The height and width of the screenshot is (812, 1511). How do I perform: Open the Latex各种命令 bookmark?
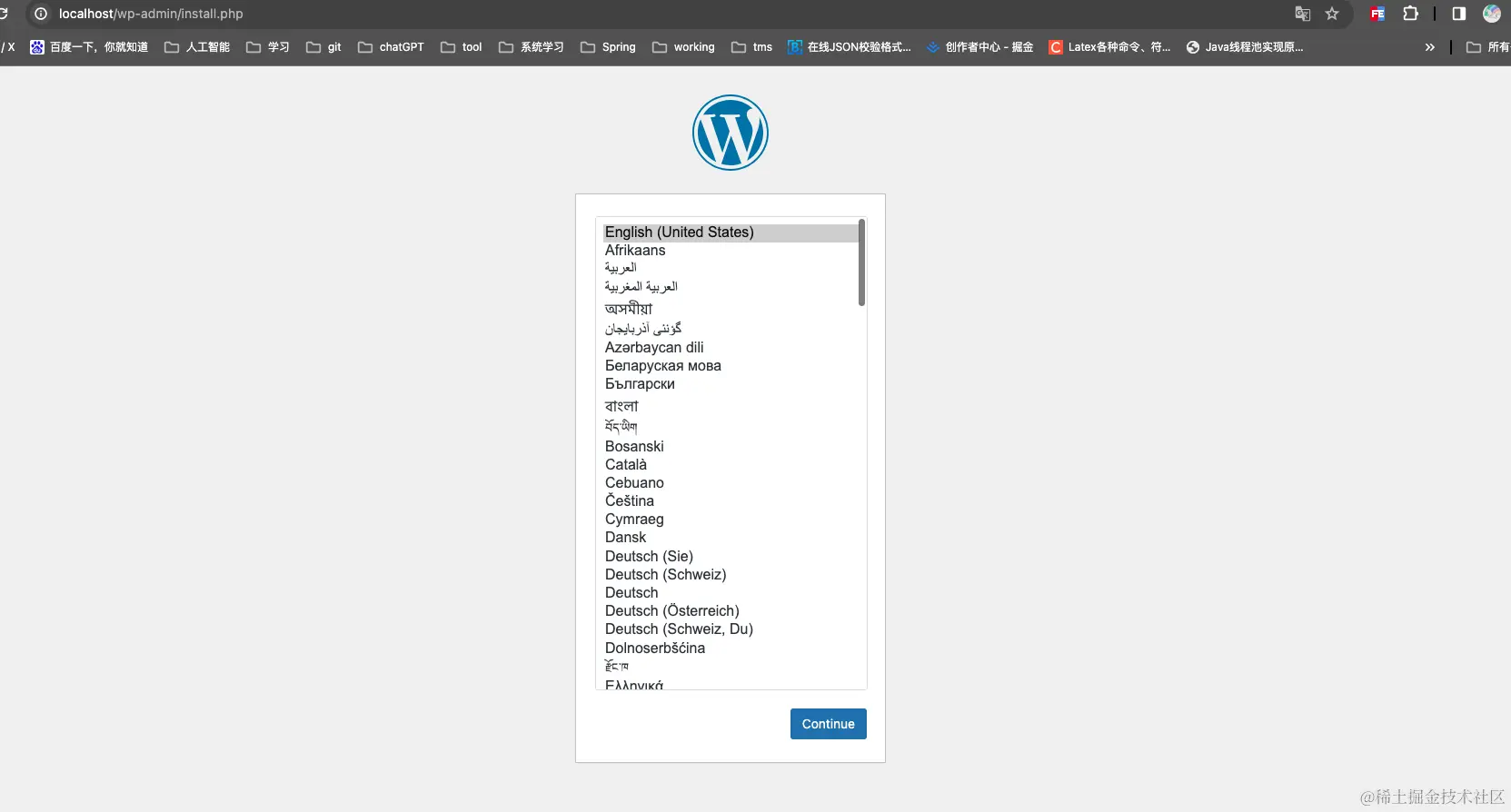1110,47
